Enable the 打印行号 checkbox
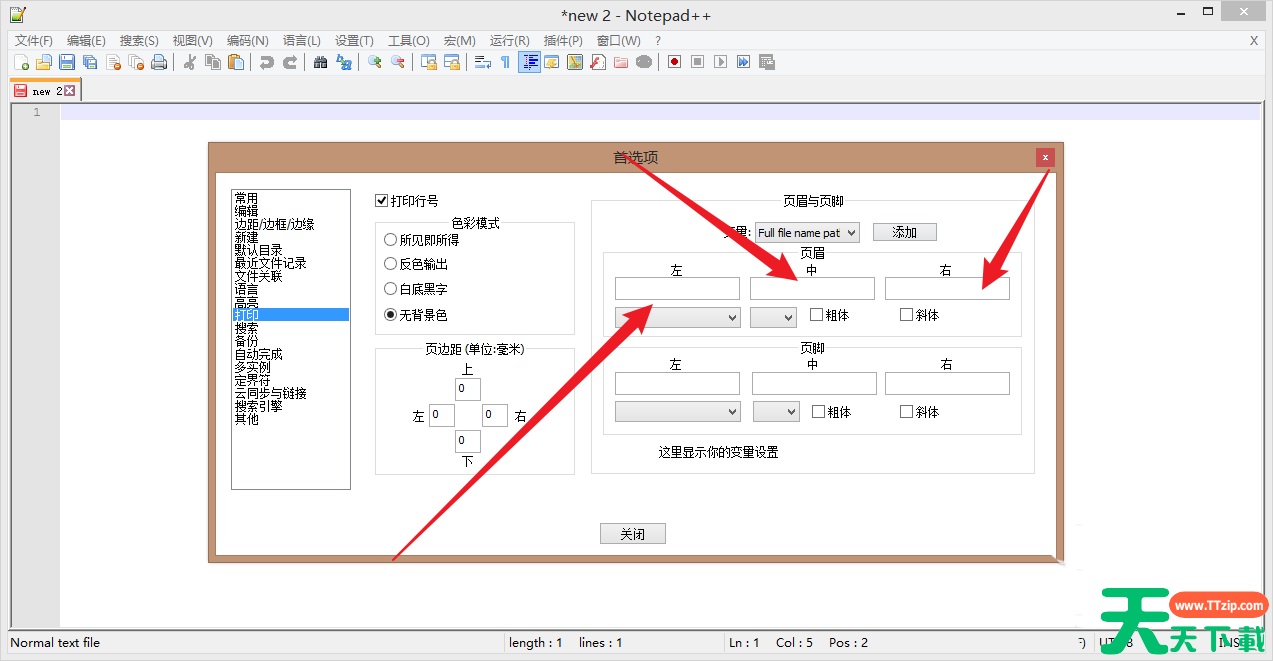The height and width of the screenshot is (661, 1273). click(381, 200)
